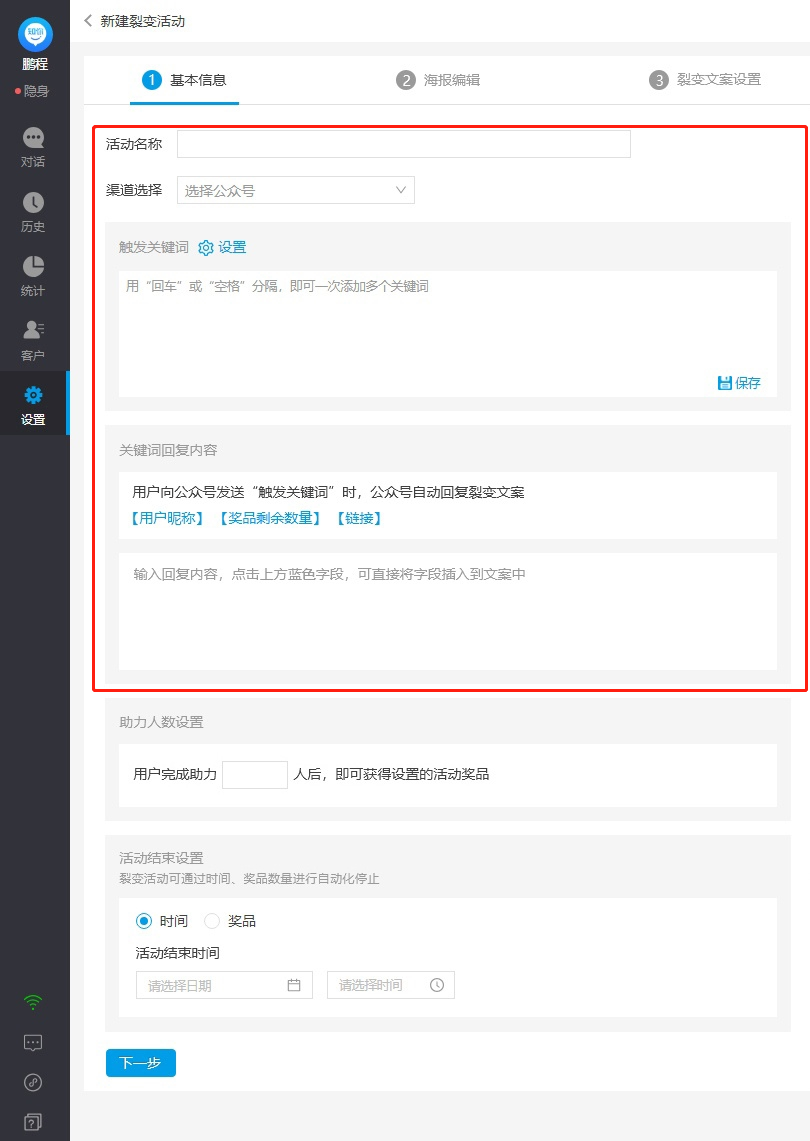Click the 设置 link beside 触发关键词
This screenshot has height=1141, width=810.
(232, 247)
